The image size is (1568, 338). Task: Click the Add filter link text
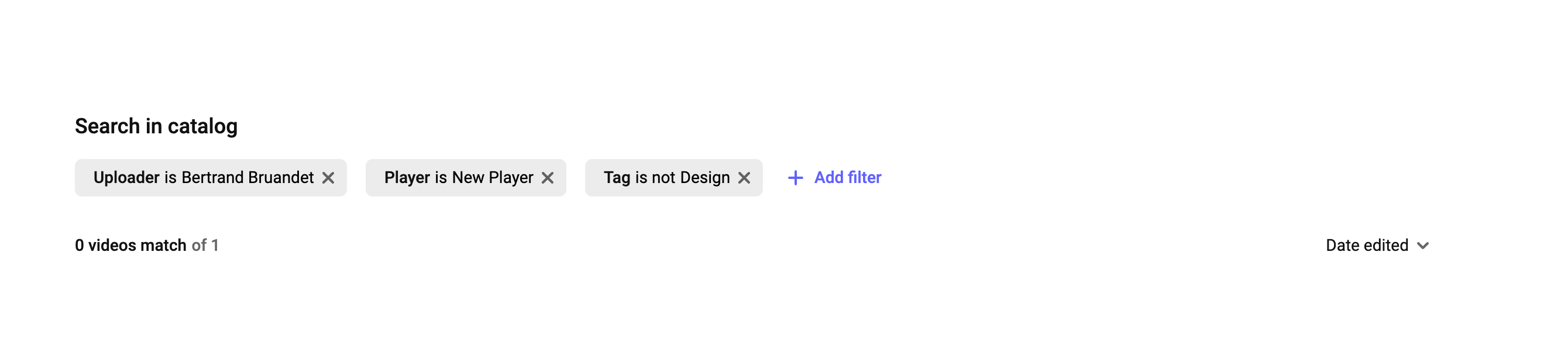click(x=847, y=178)
